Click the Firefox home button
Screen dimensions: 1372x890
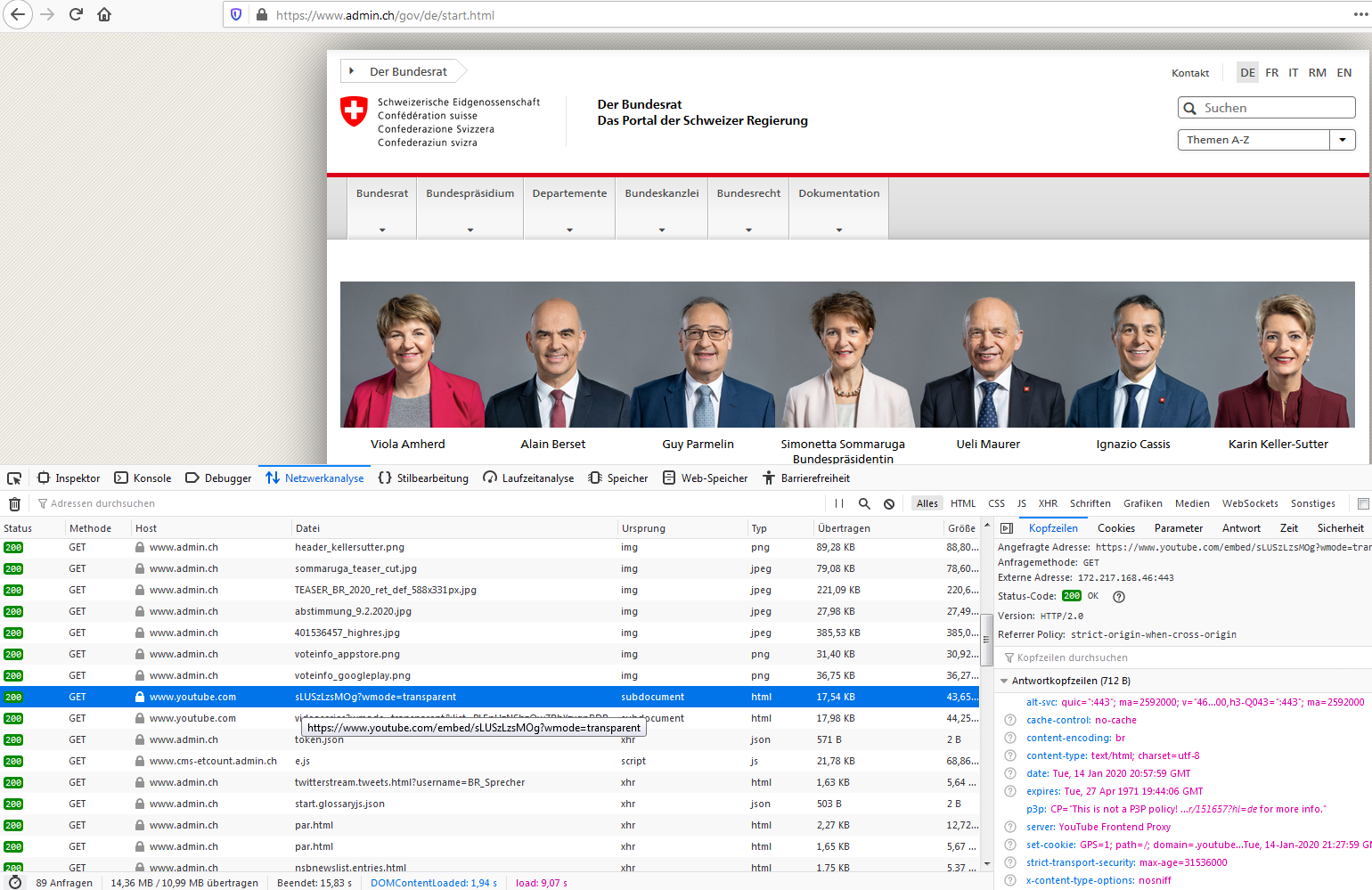[104, 15]
